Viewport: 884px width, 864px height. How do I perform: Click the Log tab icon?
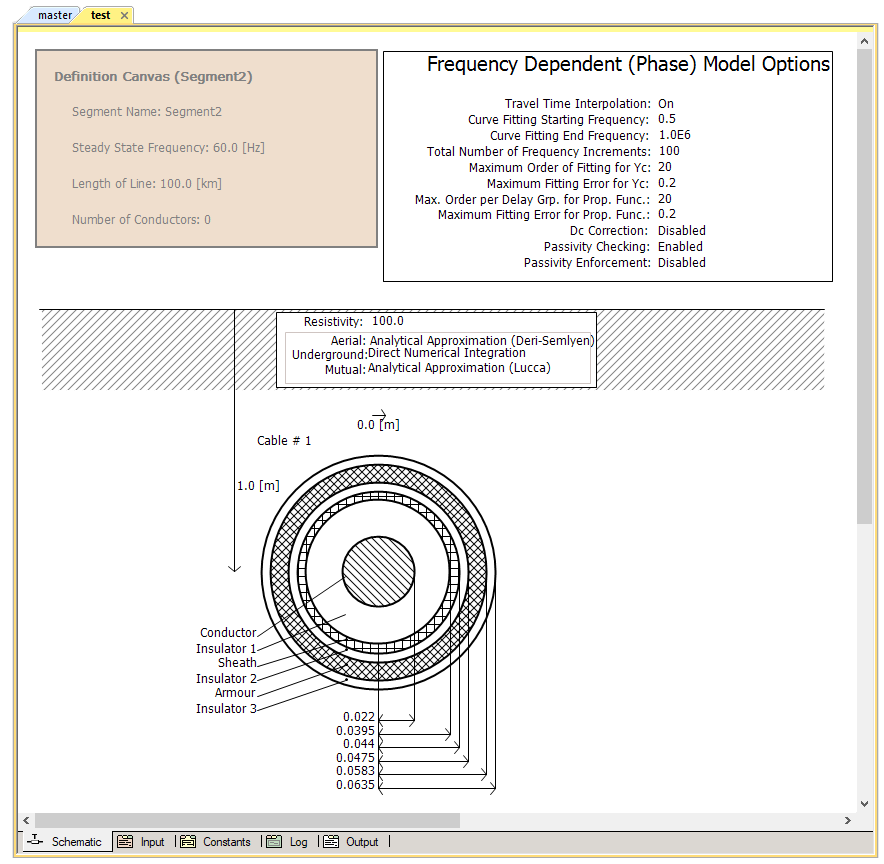pyautogui.click(x=274, y=842)
